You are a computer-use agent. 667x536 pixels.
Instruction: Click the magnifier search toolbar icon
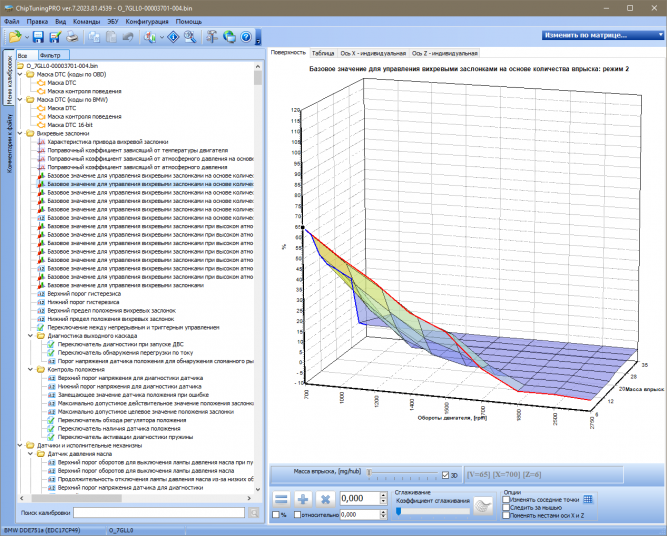190,37
